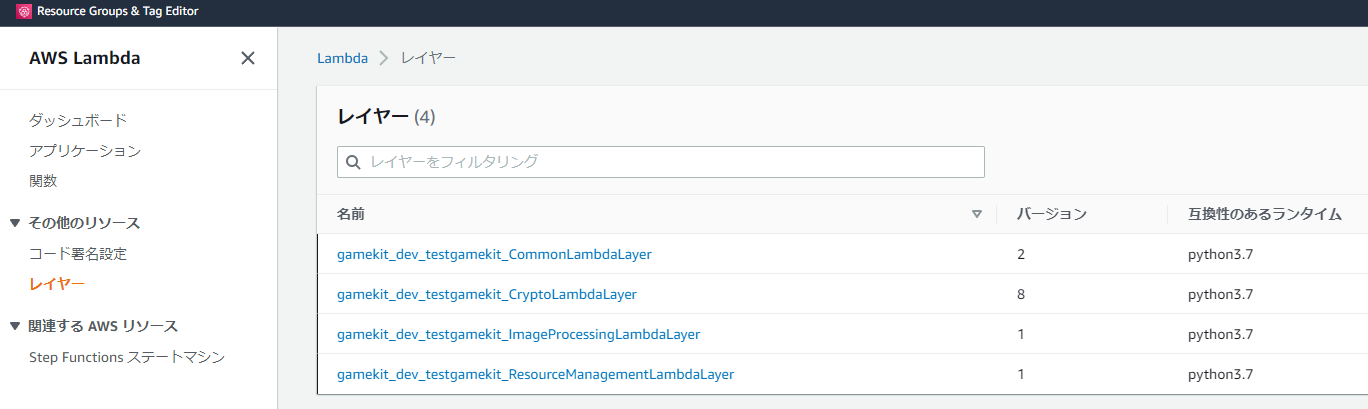Close the AWS Lambda side panel
This screenshot has width=1368, height=409.
click(248, 58)
